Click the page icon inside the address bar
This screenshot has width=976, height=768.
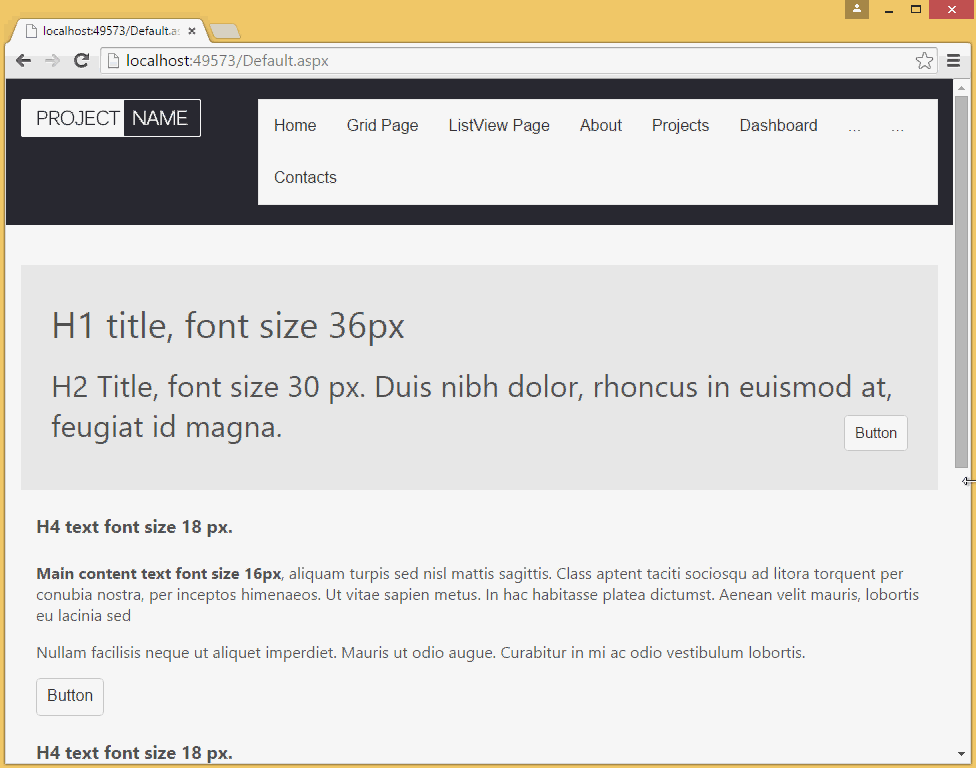[x=111, y=60]
